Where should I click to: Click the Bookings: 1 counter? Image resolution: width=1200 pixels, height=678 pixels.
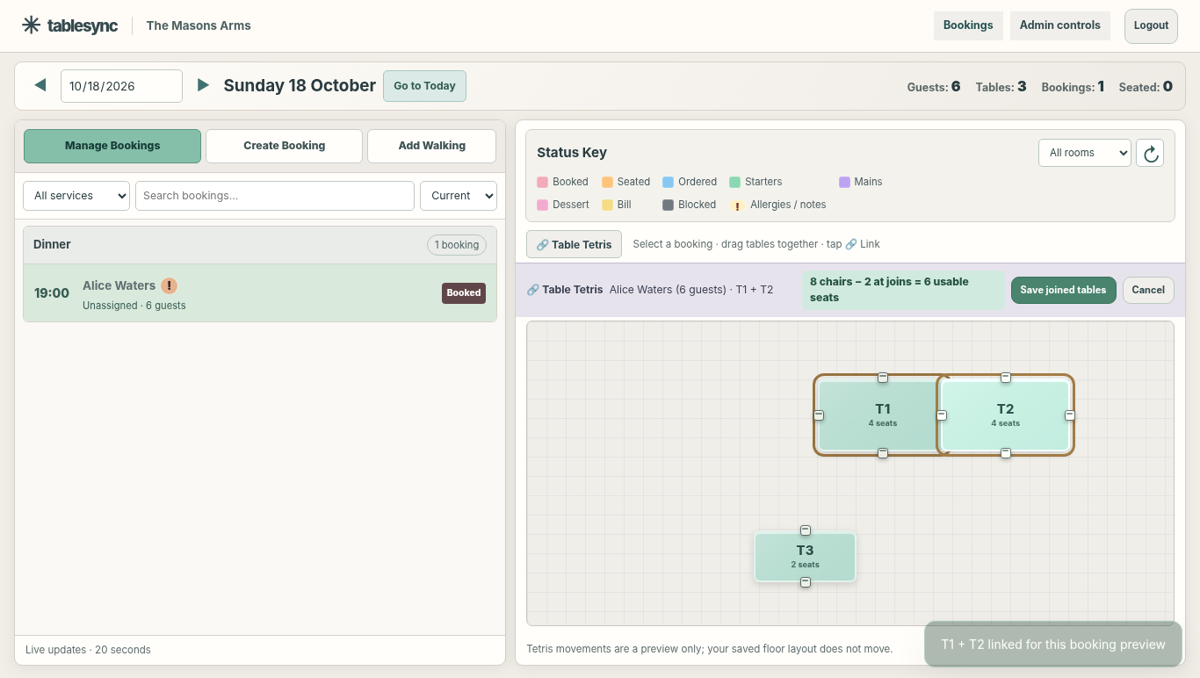point(1073,87)
